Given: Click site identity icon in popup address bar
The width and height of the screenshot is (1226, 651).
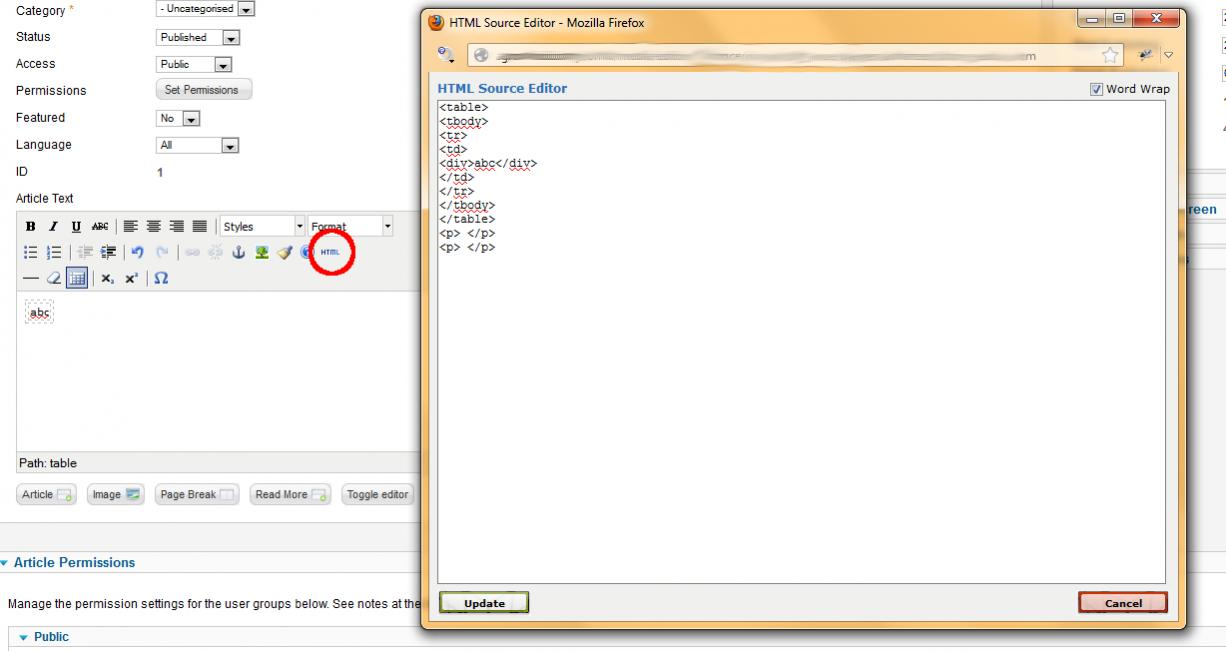Looking at the screenshot, I should tap(481, 56).
